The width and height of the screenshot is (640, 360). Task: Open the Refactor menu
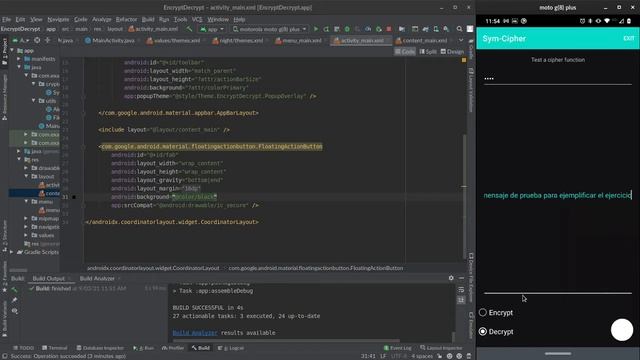[126, 19]
